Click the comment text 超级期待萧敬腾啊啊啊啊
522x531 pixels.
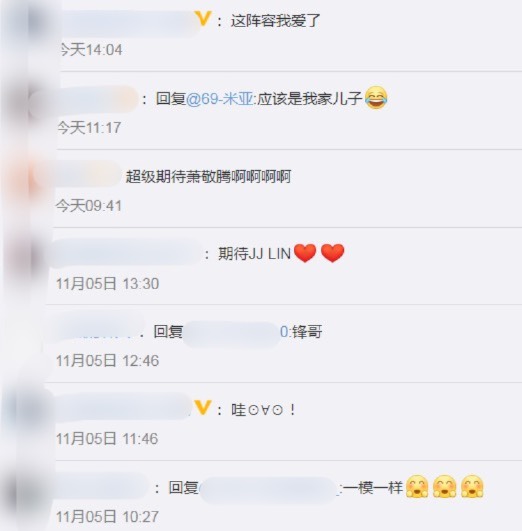pyautogui.click(x=208, y=176)
